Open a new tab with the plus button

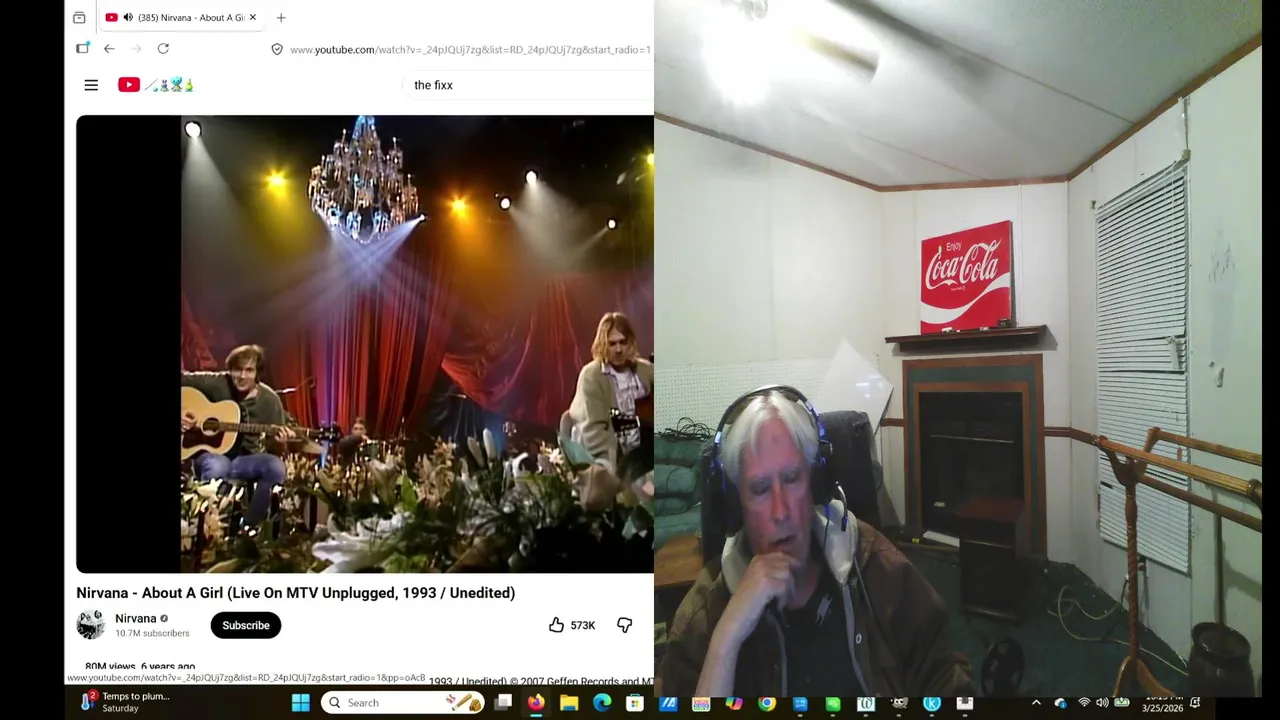click(x=281, y=17)
